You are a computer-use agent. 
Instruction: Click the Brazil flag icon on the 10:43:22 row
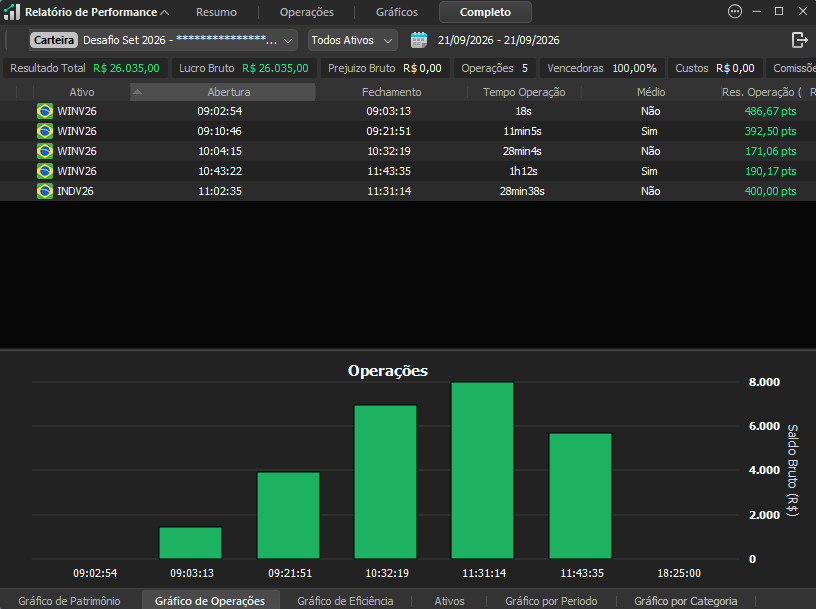45,171
